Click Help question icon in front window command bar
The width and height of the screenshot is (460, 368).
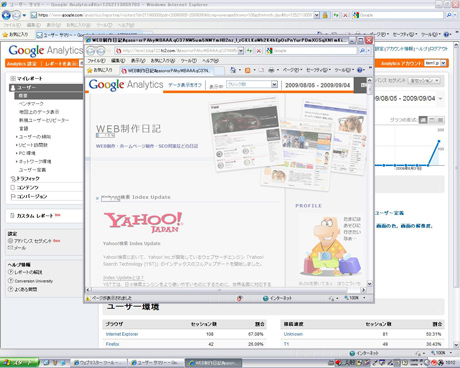tap(360, 70)
